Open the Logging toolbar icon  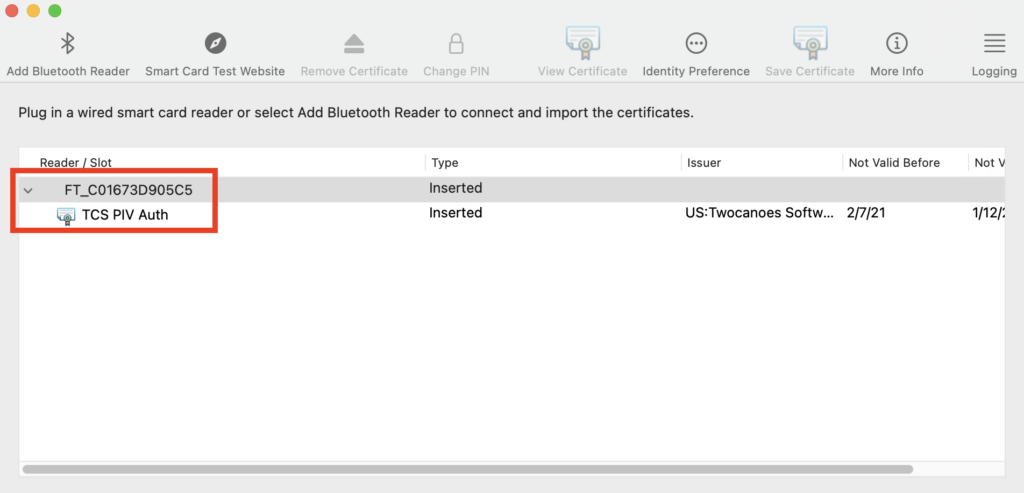click(x=995, y=44)
